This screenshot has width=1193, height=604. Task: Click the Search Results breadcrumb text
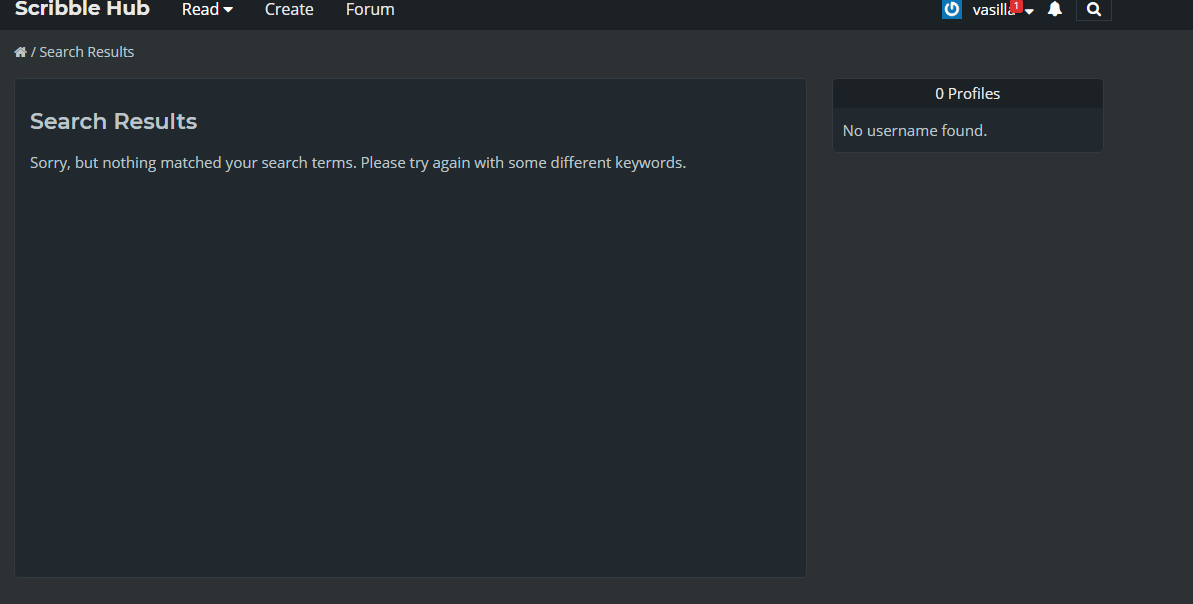click(87, 52)
